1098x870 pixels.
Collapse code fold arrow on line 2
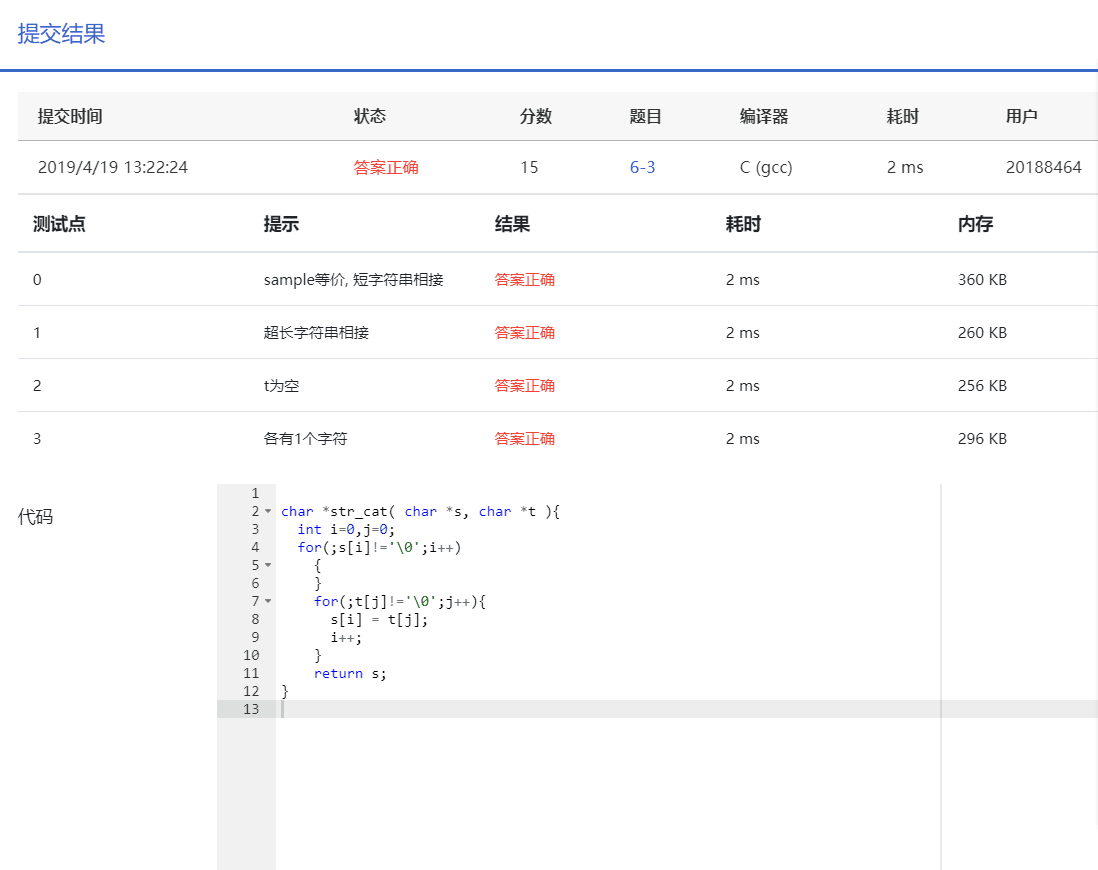[x=267, y=511]
